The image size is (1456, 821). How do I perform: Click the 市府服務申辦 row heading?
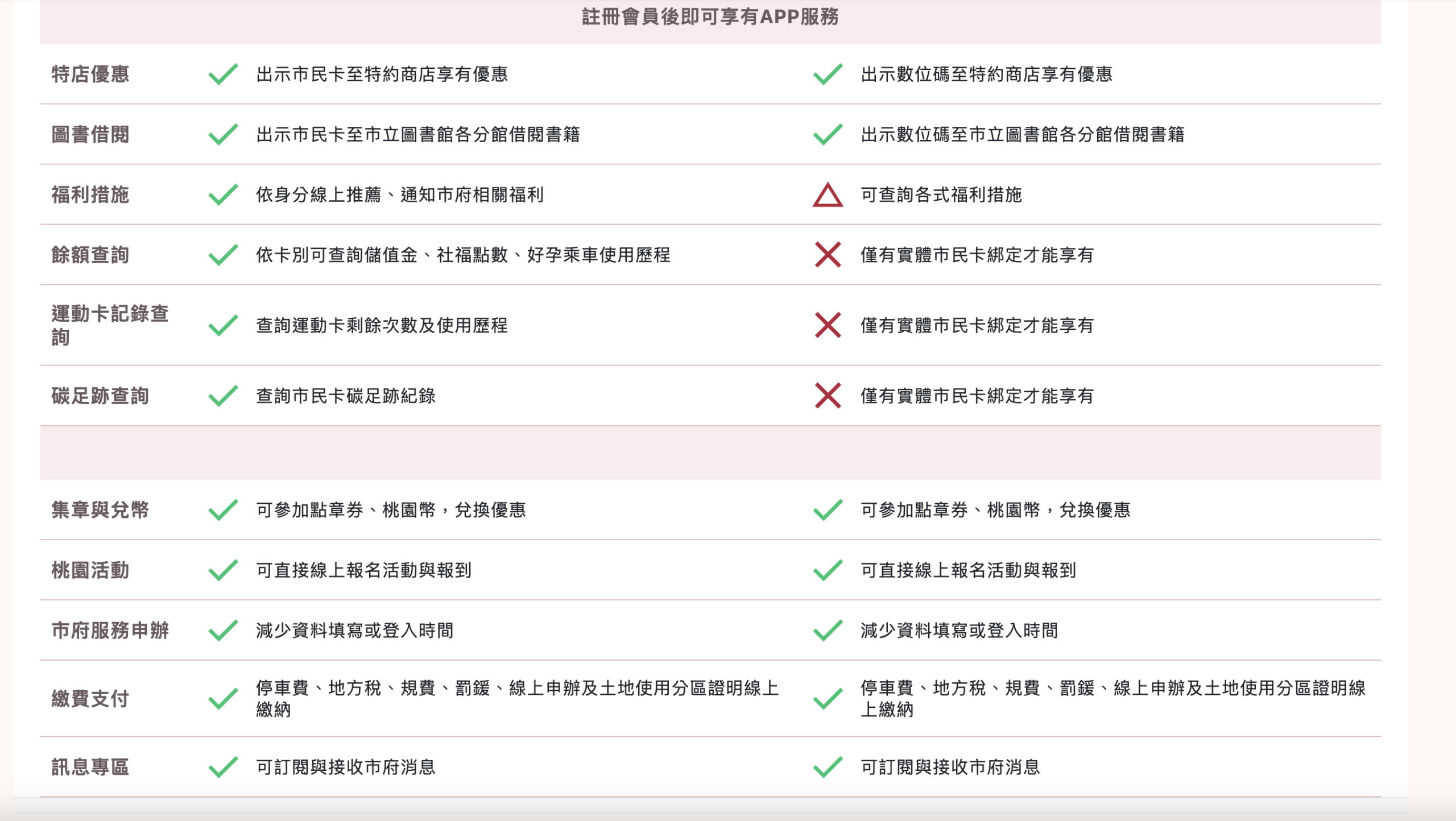110,631
